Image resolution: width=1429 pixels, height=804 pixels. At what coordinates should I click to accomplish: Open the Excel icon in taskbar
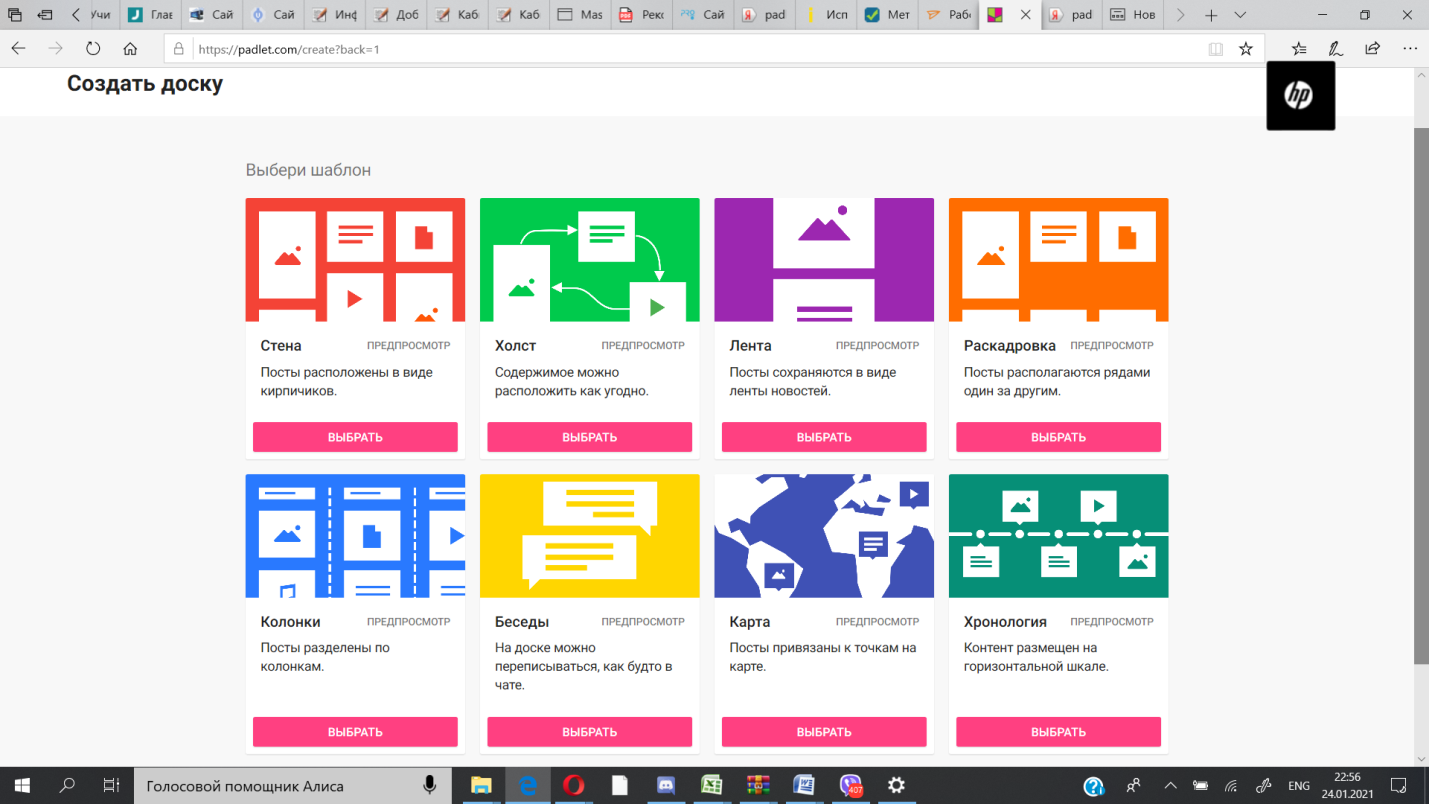tap(712, 785)
